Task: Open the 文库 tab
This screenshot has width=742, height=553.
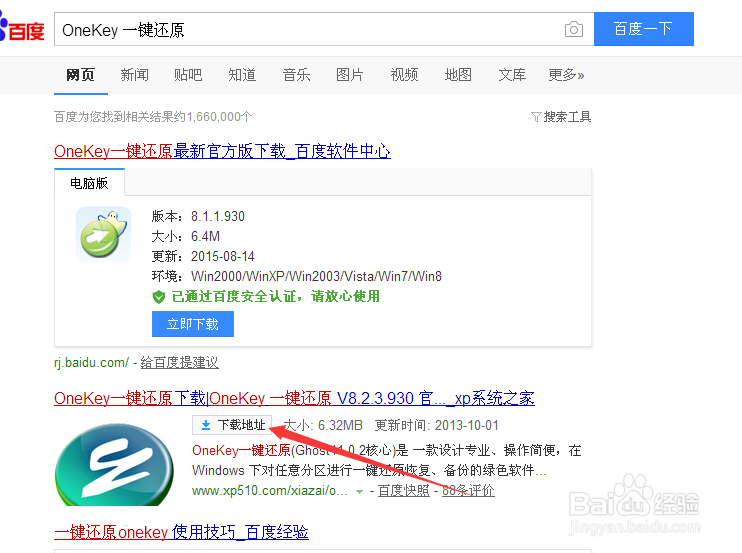Action: (x=512, y=75)
